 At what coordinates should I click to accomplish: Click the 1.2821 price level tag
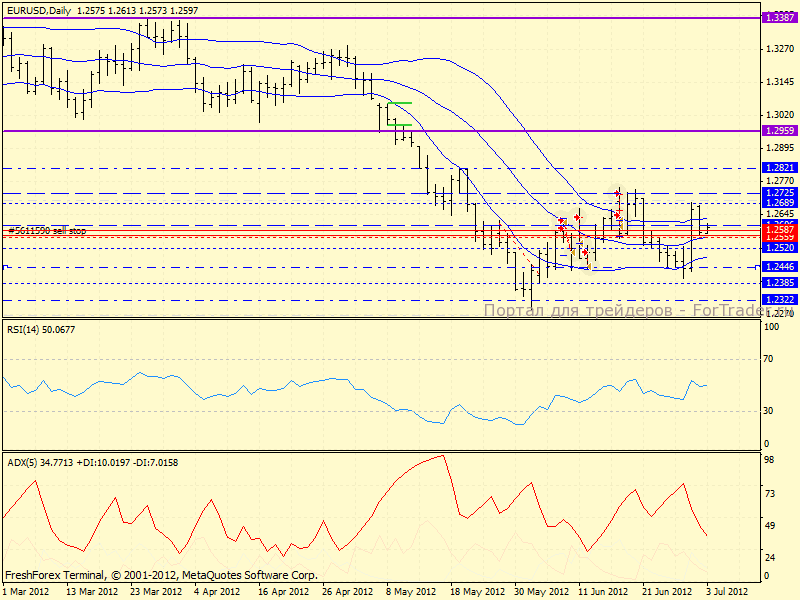777,167
